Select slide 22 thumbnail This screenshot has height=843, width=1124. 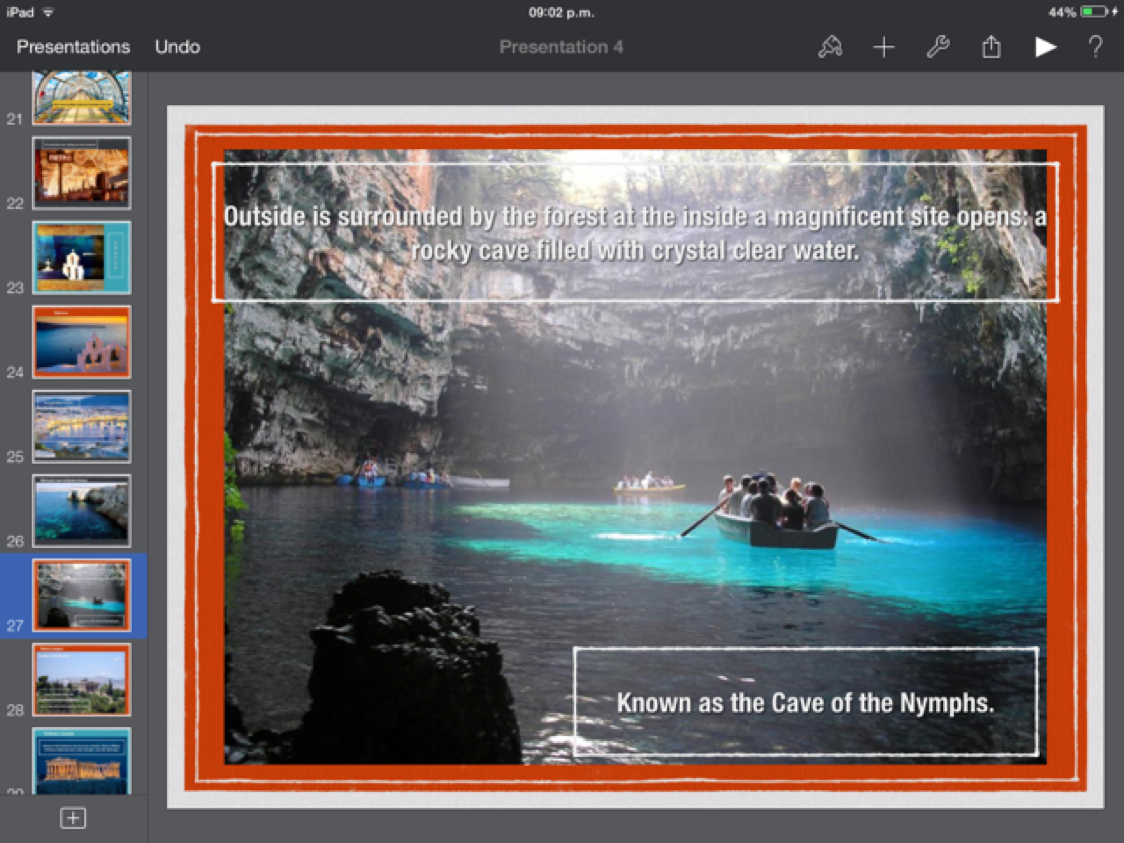click(x=81, y=173)
